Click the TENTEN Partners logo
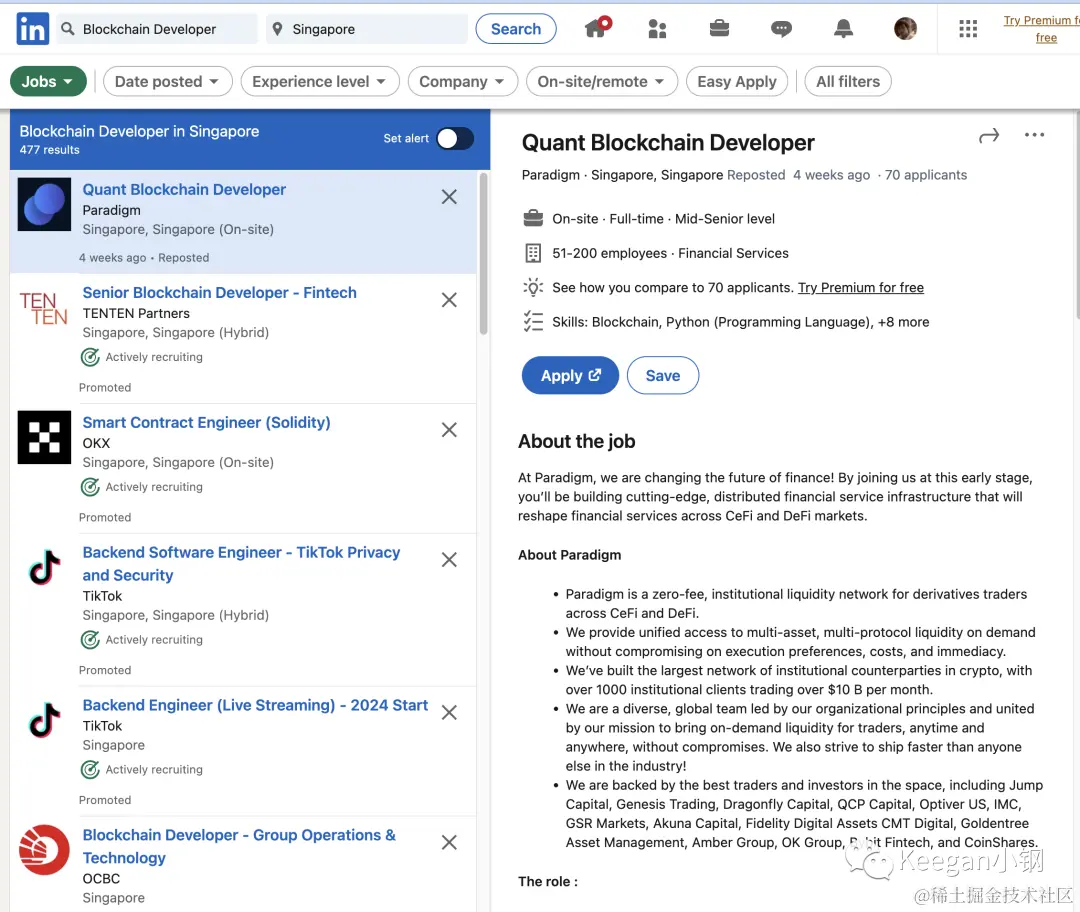 tap(44, 308)
